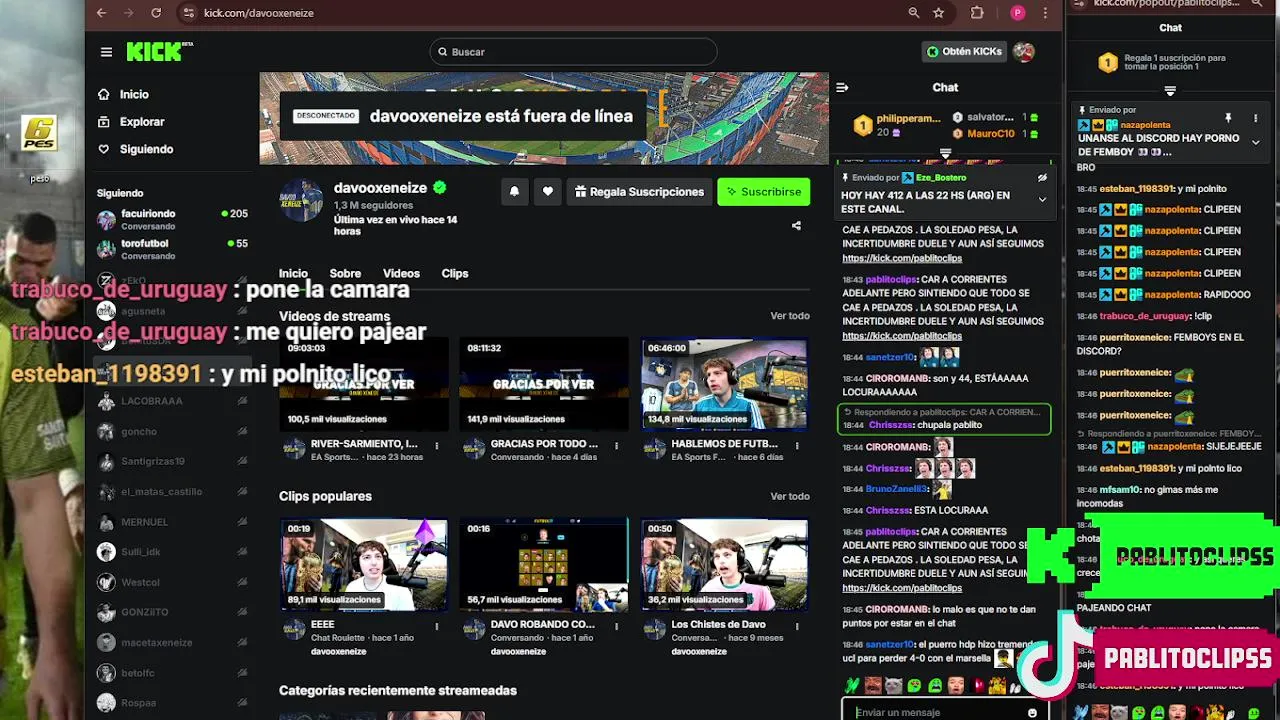Screen dimensions: 1280x720
Task: Open the browser extensions puzzle icon
Action: pyautogui.click(x=978, y=13)
